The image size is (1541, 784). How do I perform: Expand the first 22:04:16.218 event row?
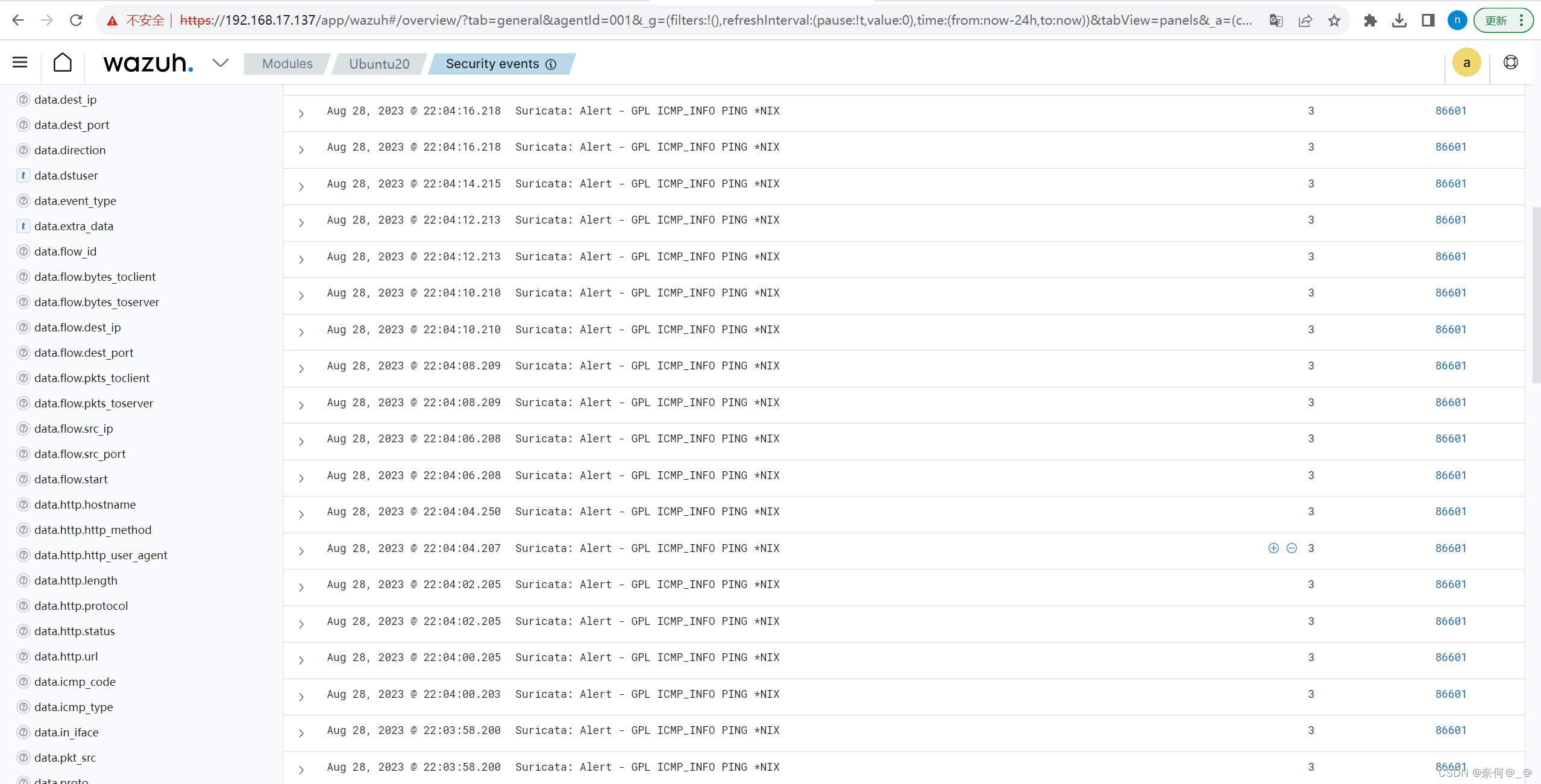point(301,113)
